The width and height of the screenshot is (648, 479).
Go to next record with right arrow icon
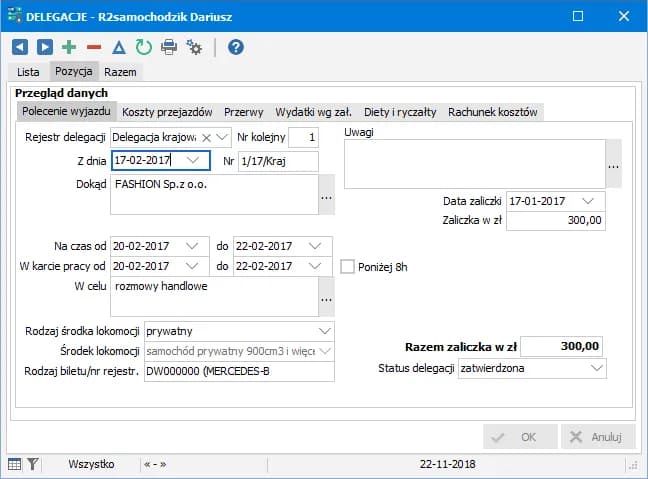click(x=44, y=46)
